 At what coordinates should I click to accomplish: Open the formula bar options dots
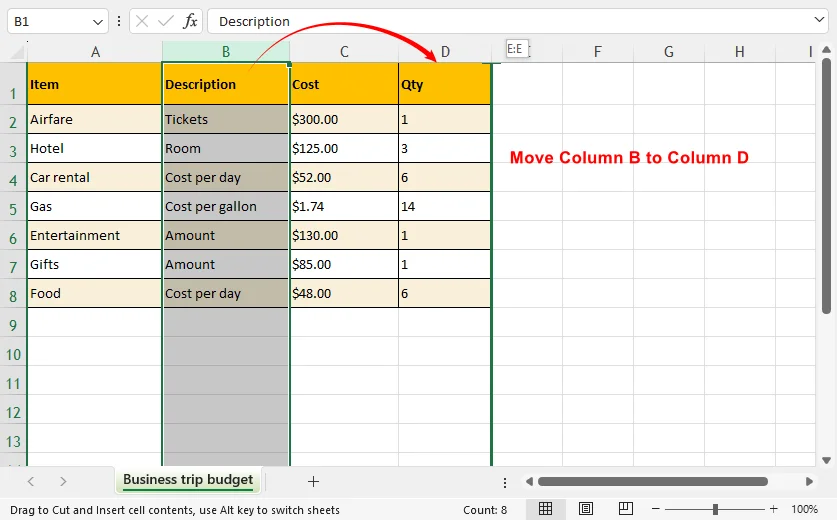click(x=119, y=21)
